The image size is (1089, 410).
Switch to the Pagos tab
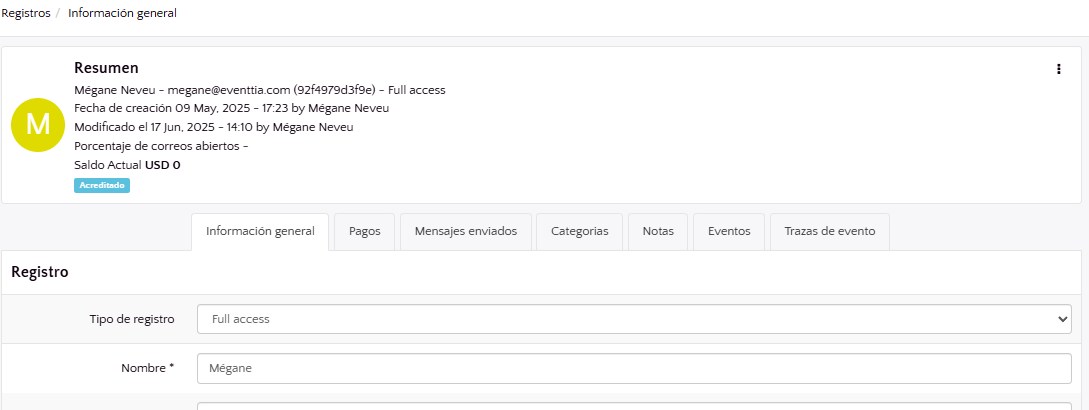click(364, 231)
